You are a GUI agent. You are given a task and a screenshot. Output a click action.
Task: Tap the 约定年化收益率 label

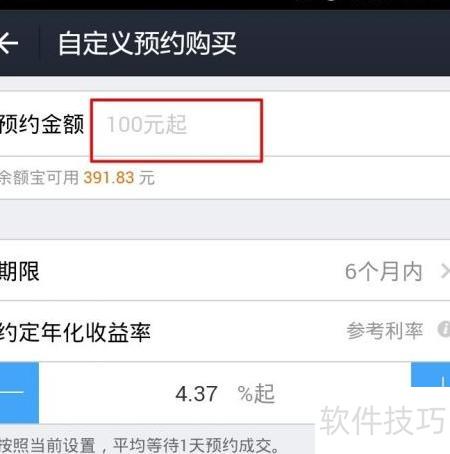[x=75, y=332]
